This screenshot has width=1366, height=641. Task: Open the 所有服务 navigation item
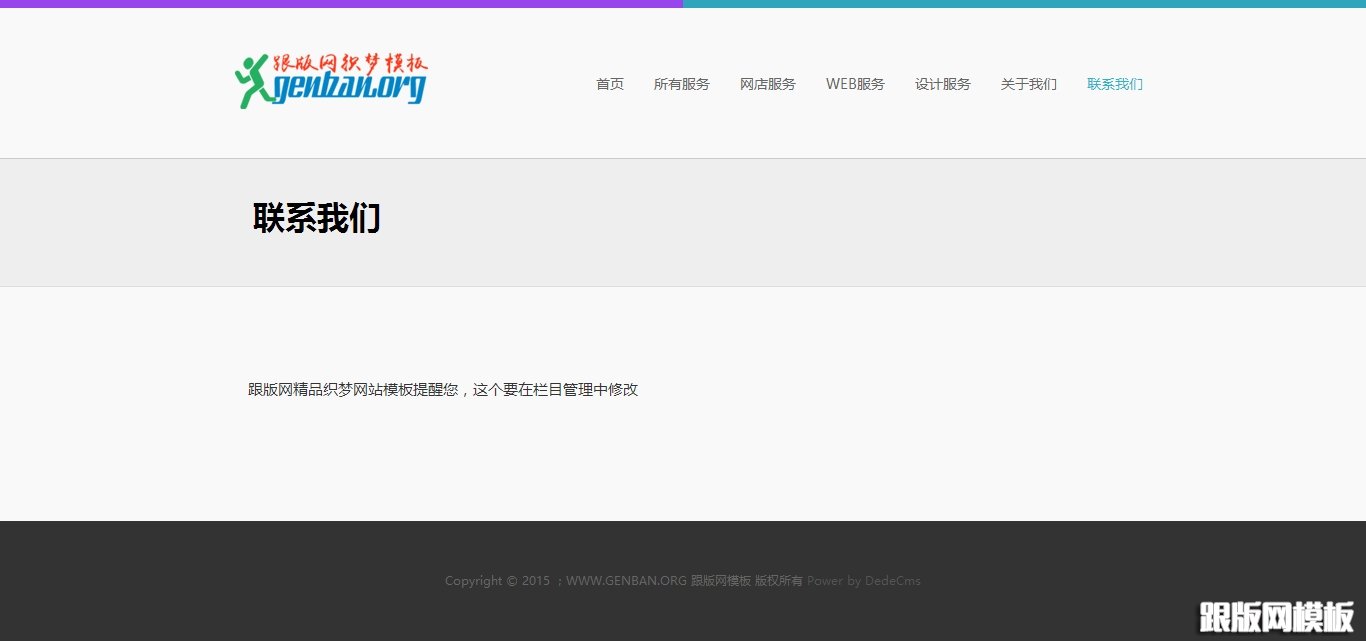pos(682,84)
